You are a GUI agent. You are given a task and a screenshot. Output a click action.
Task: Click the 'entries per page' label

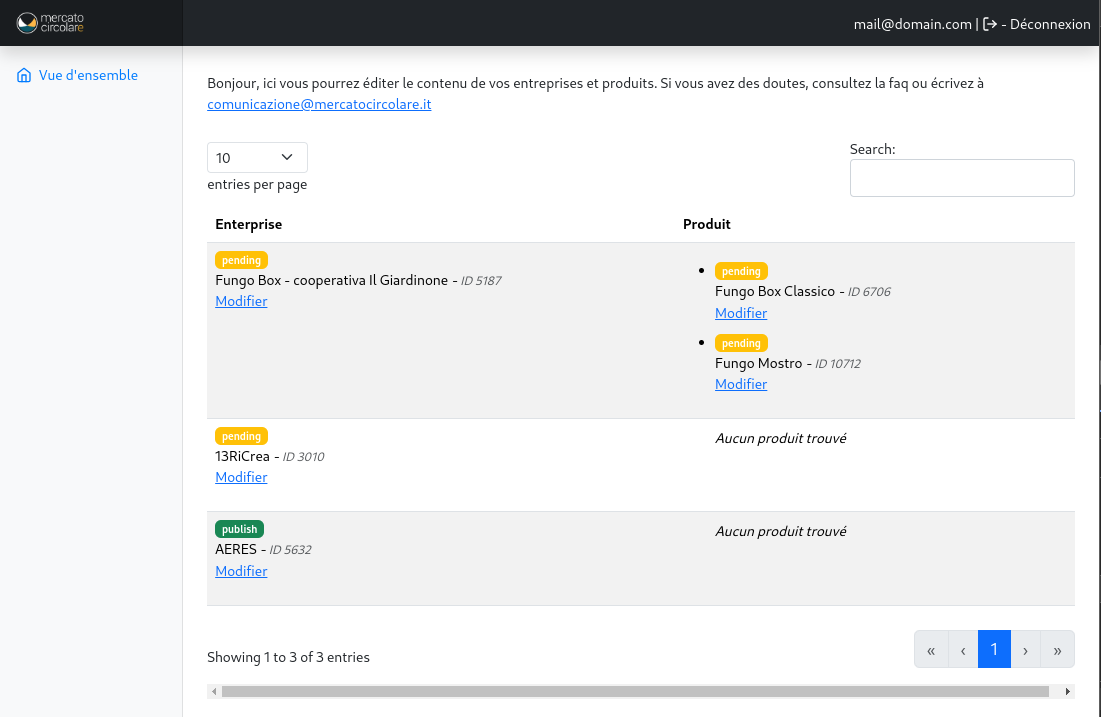click(x=257, y=184)
